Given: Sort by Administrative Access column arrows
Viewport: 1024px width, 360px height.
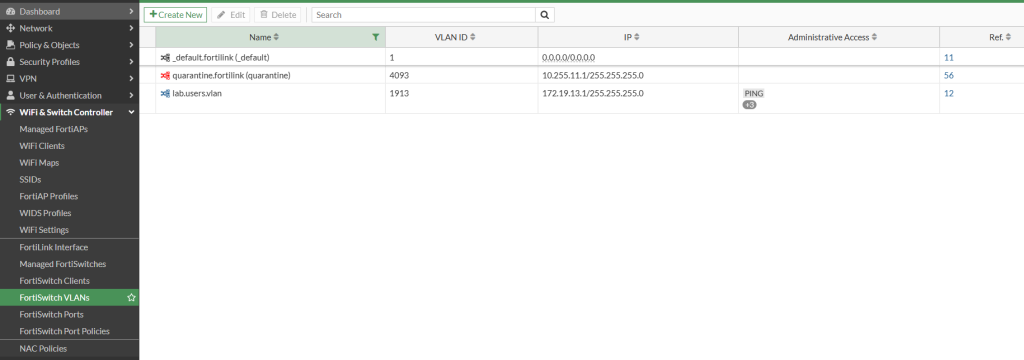Looking at the screenshot, I should (874, 37).
